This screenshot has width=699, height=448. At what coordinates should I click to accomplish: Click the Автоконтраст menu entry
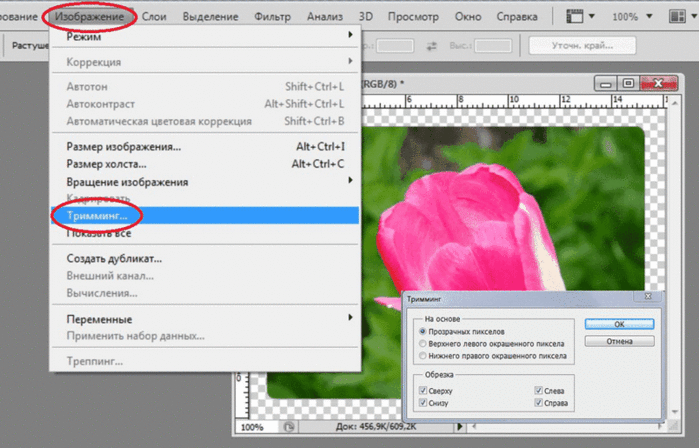(x=205, y=104)
